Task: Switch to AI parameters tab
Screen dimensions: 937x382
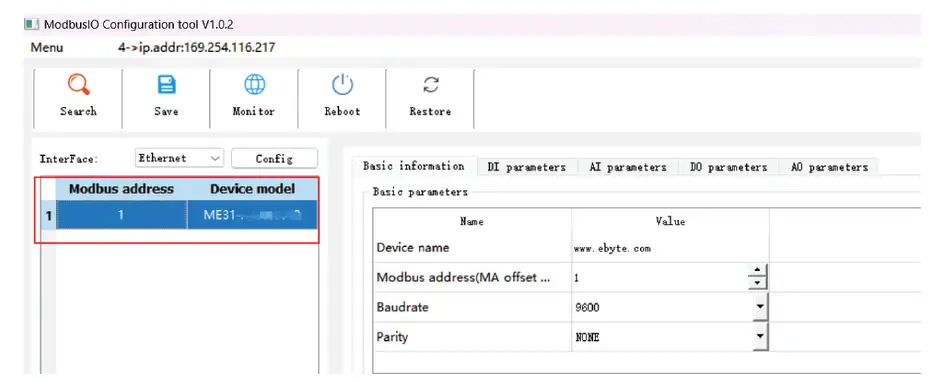Action: 627,167
